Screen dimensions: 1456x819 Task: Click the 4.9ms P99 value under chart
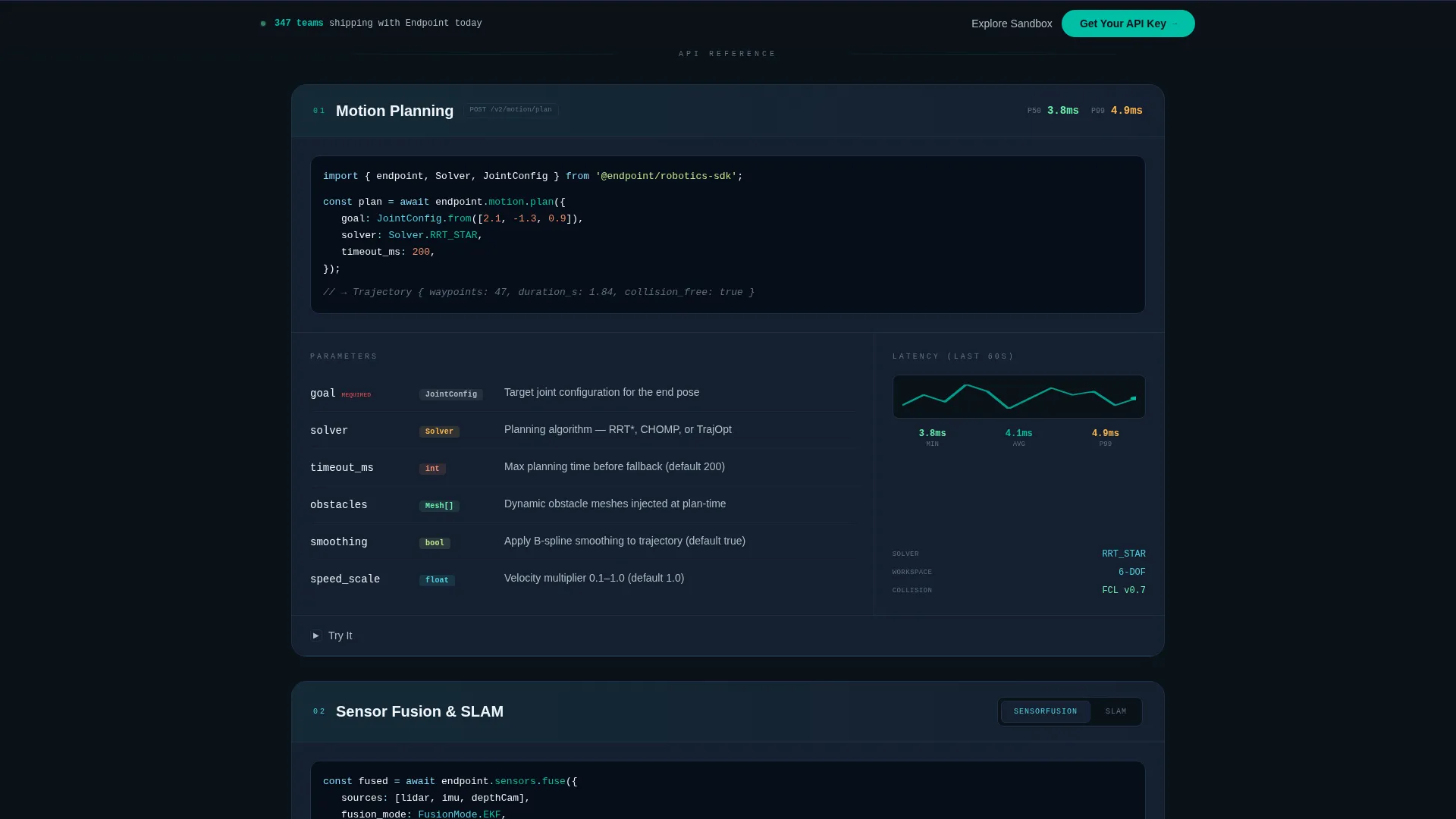point(1105,434)
